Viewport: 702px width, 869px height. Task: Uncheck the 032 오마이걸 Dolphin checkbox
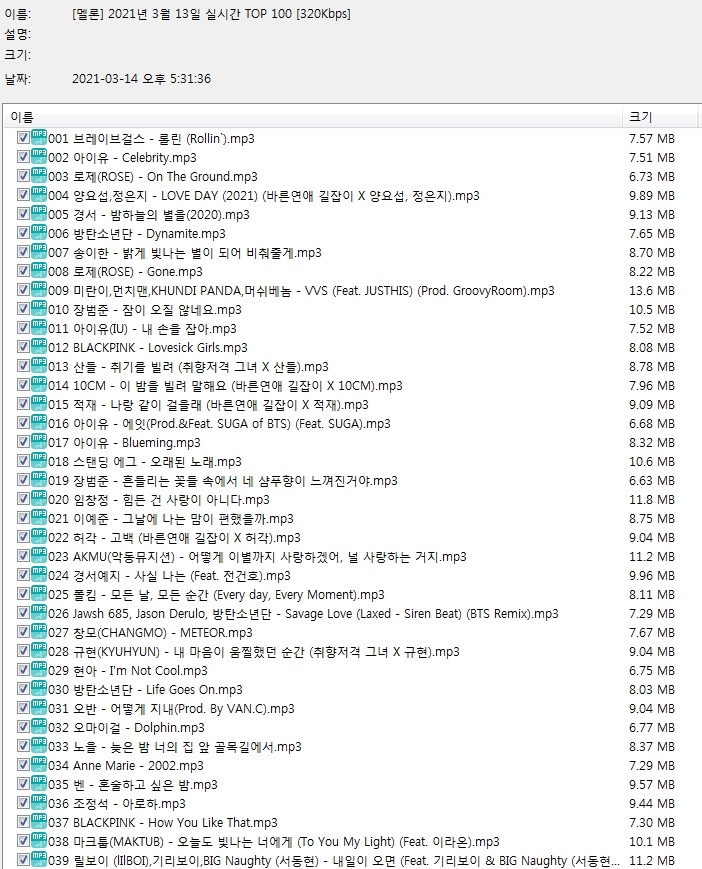pos(23,727)
